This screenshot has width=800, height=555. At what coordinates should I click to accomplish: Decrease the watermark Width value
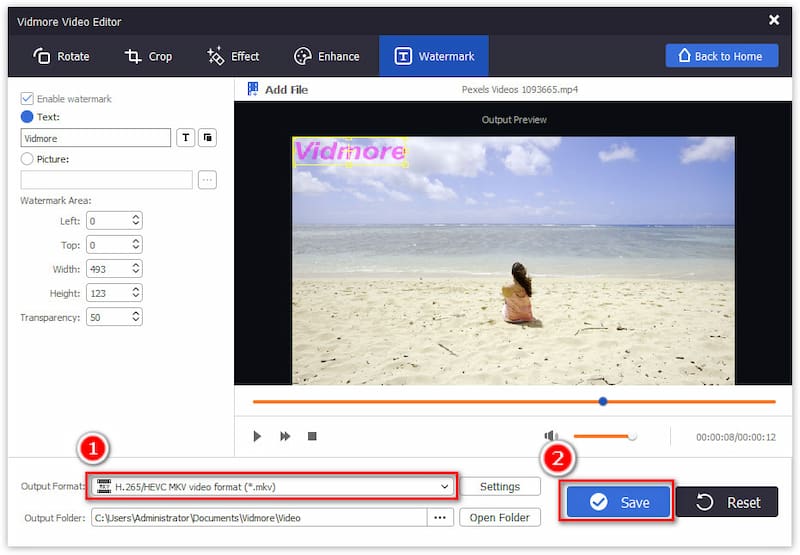click(136, 273)
